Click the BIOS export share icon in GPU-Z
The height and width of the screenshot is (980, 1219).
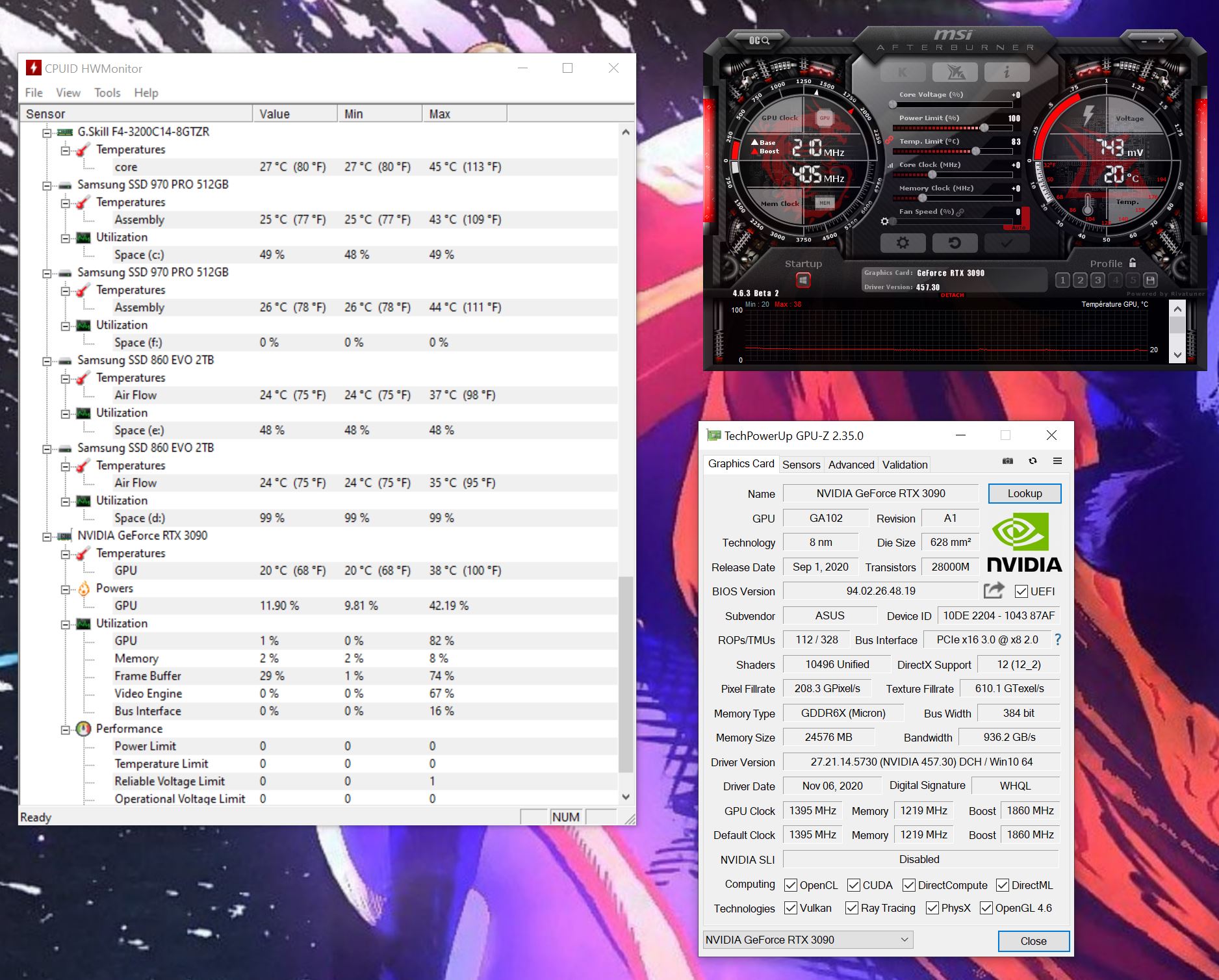click(x=994, y=590)
